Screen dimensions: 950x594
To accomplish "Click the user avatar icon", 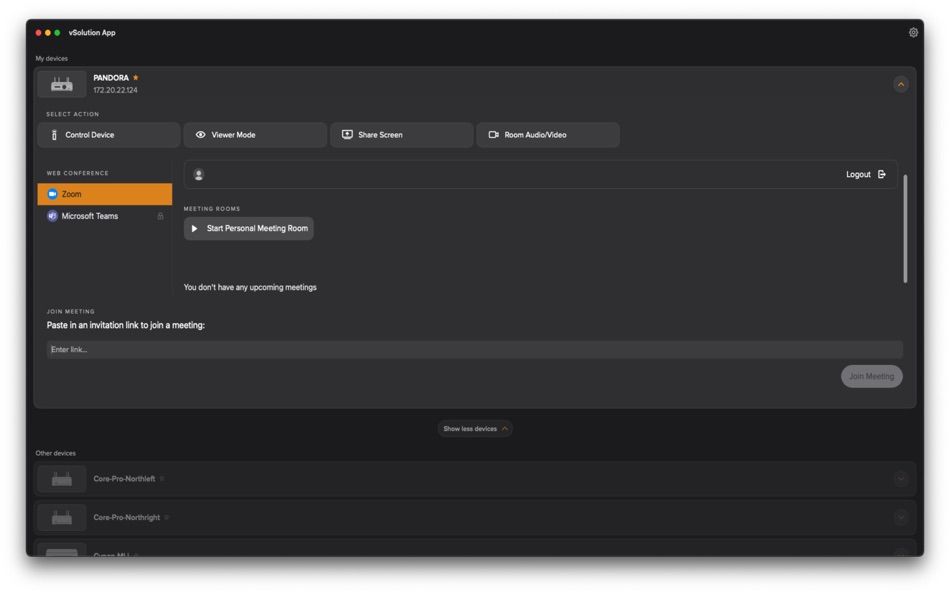I will click(198, 175).
